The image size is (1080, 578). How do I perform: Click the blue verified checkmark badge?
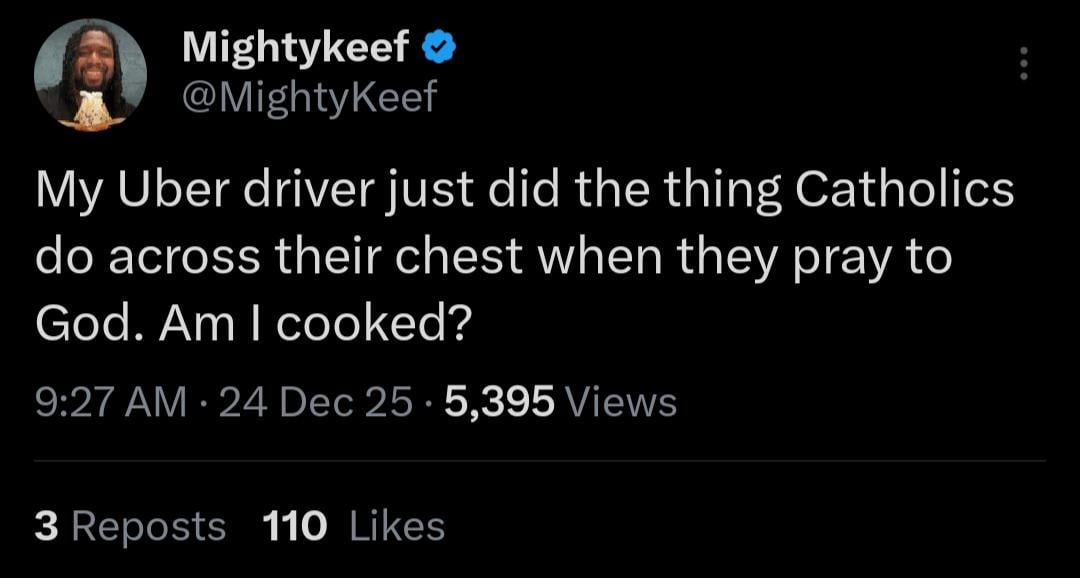pos(439,47)
